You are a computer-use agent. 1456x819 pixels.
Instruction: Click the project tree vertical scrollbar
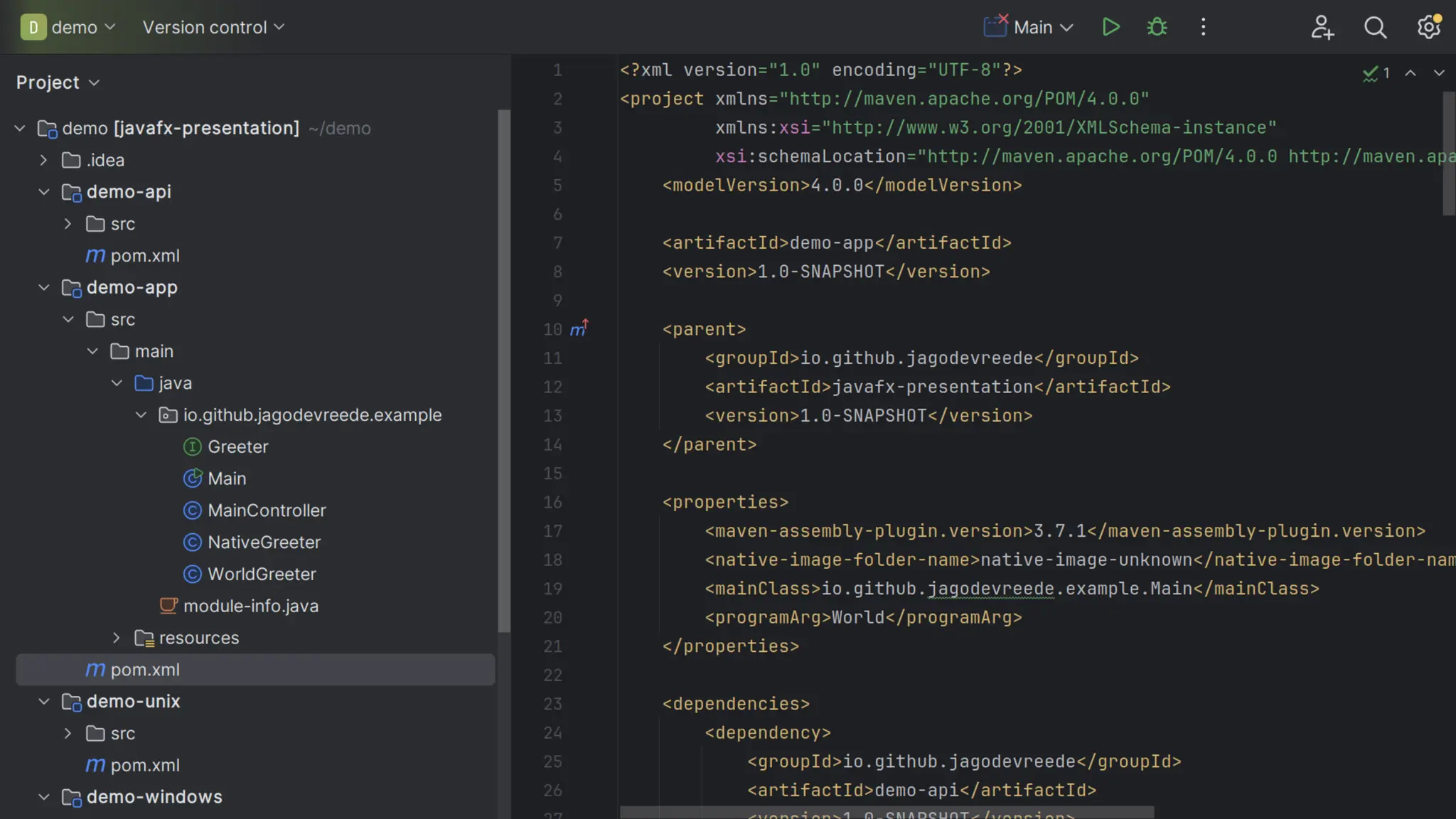[504, 370]
